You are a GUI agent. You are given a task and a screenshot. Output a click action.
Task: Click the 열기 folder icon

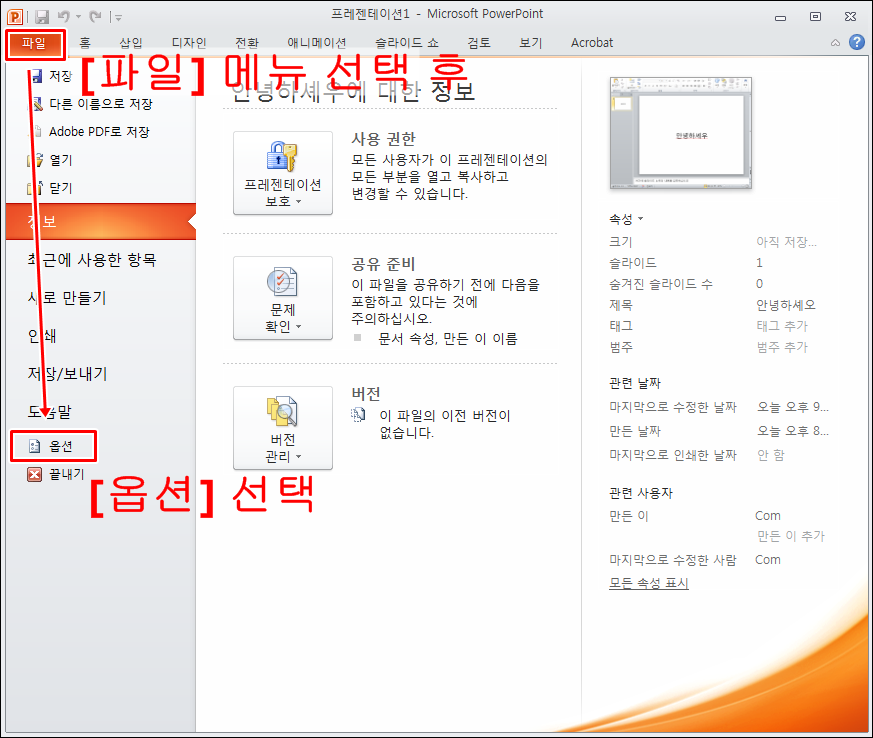[35, 160]
